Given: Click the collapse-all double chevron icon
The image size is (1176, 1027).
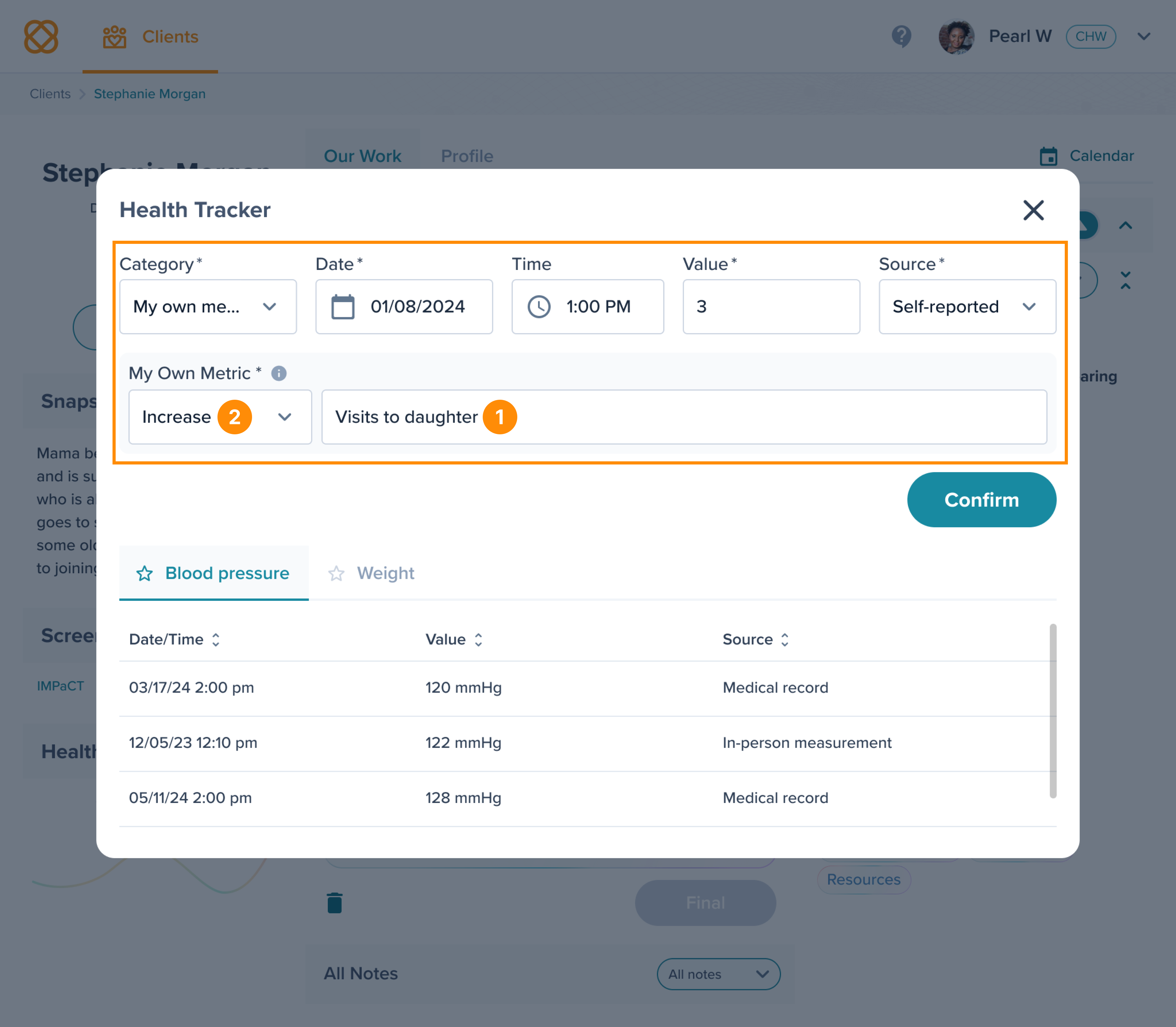Looking at the screenshot, I should click(1126, 280).
